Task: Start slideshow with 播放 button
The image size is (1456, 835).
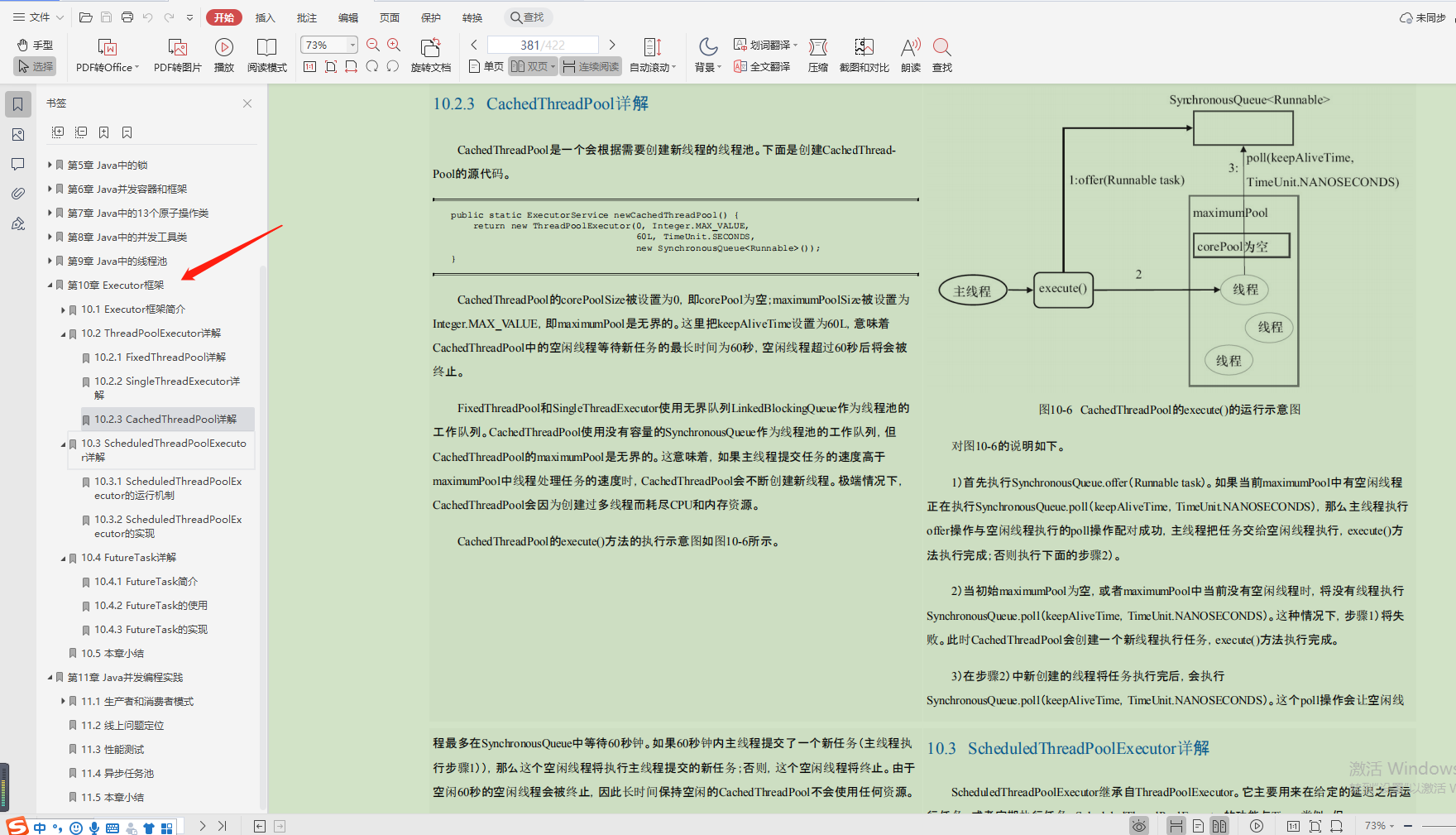Action: click(x=224, y=55)
